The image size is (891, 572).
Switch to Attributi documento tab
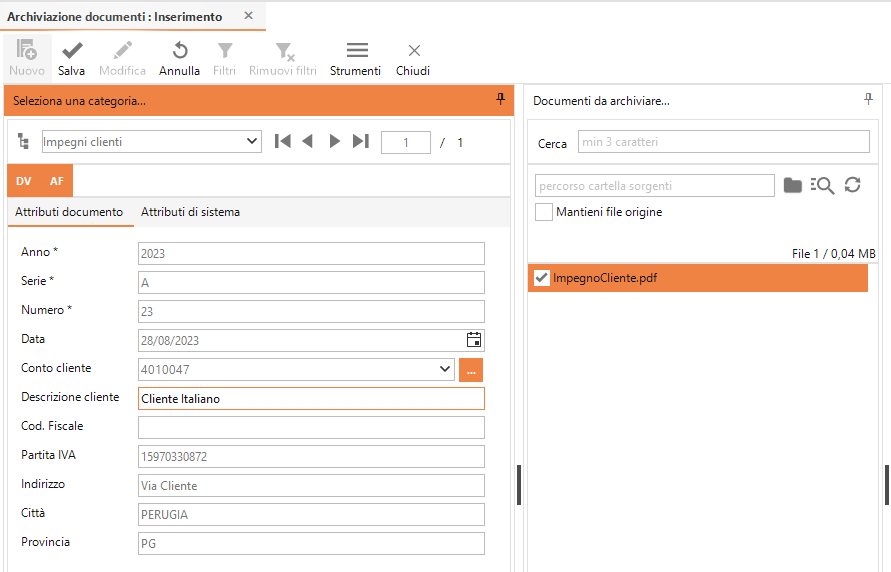coord(69,212)
